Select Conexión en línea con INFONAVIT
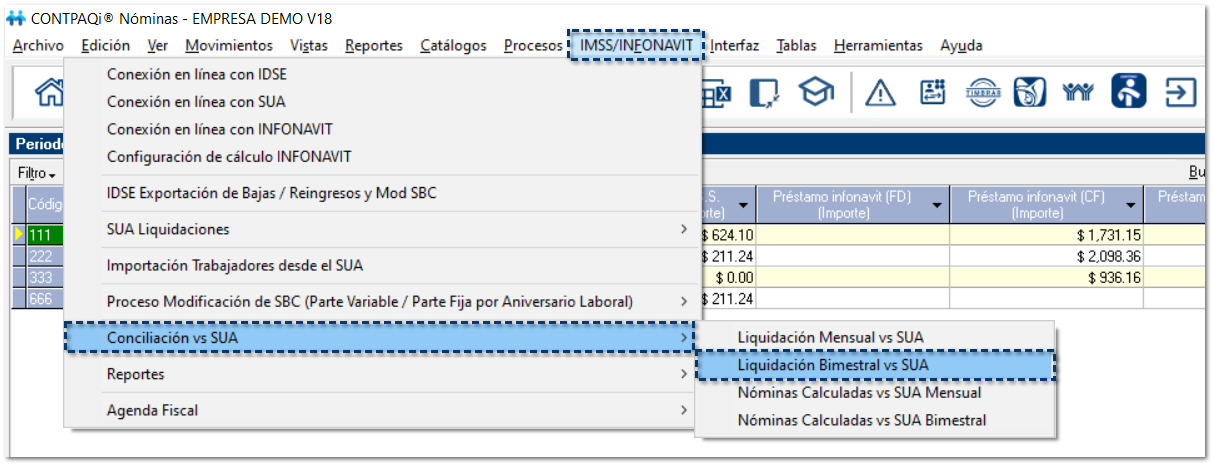Viewport: 1214px width, 466px height. point(380,129)
